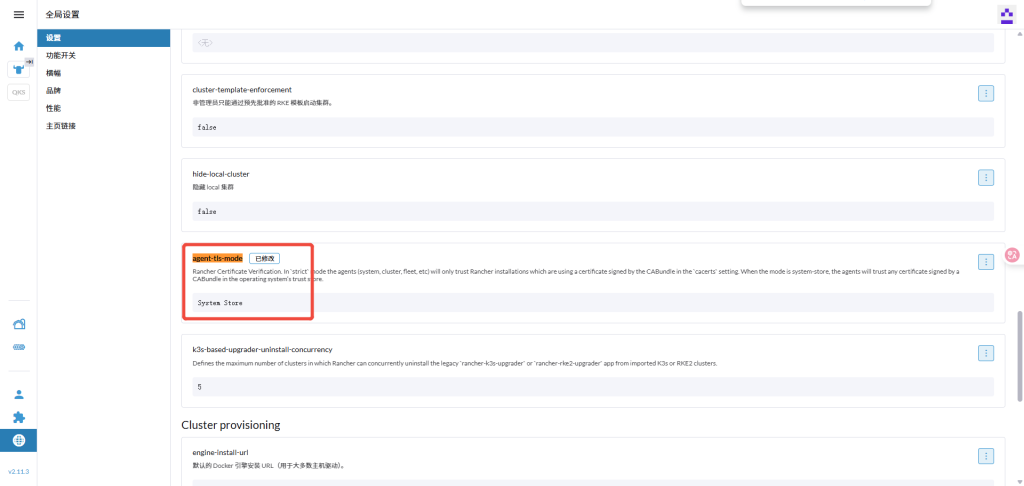
Task: Open Continuous Delivery icon in sidebar
Action: tap(18, 347)
